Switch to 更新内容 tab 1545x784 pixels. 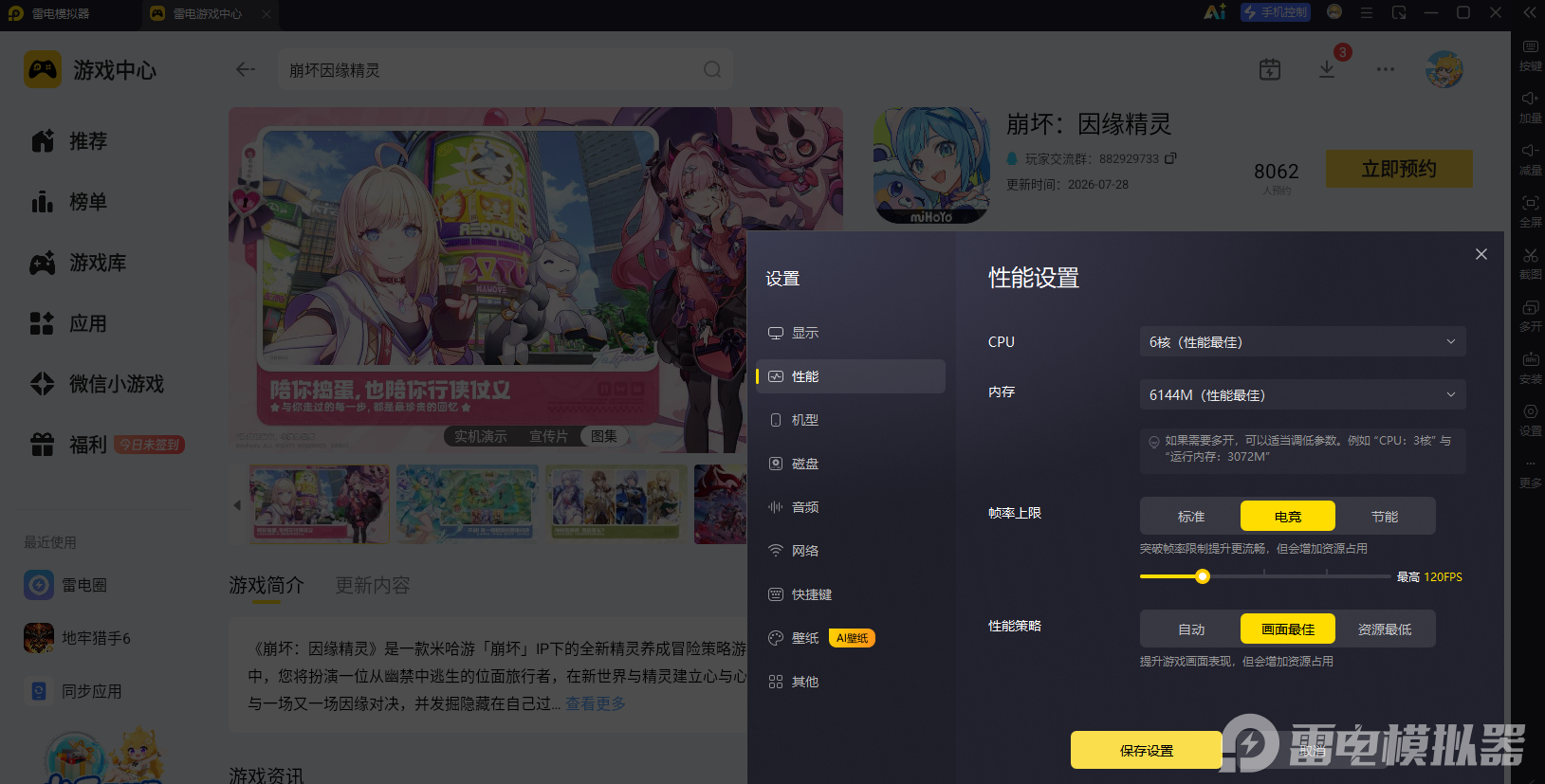pos(373,586)
